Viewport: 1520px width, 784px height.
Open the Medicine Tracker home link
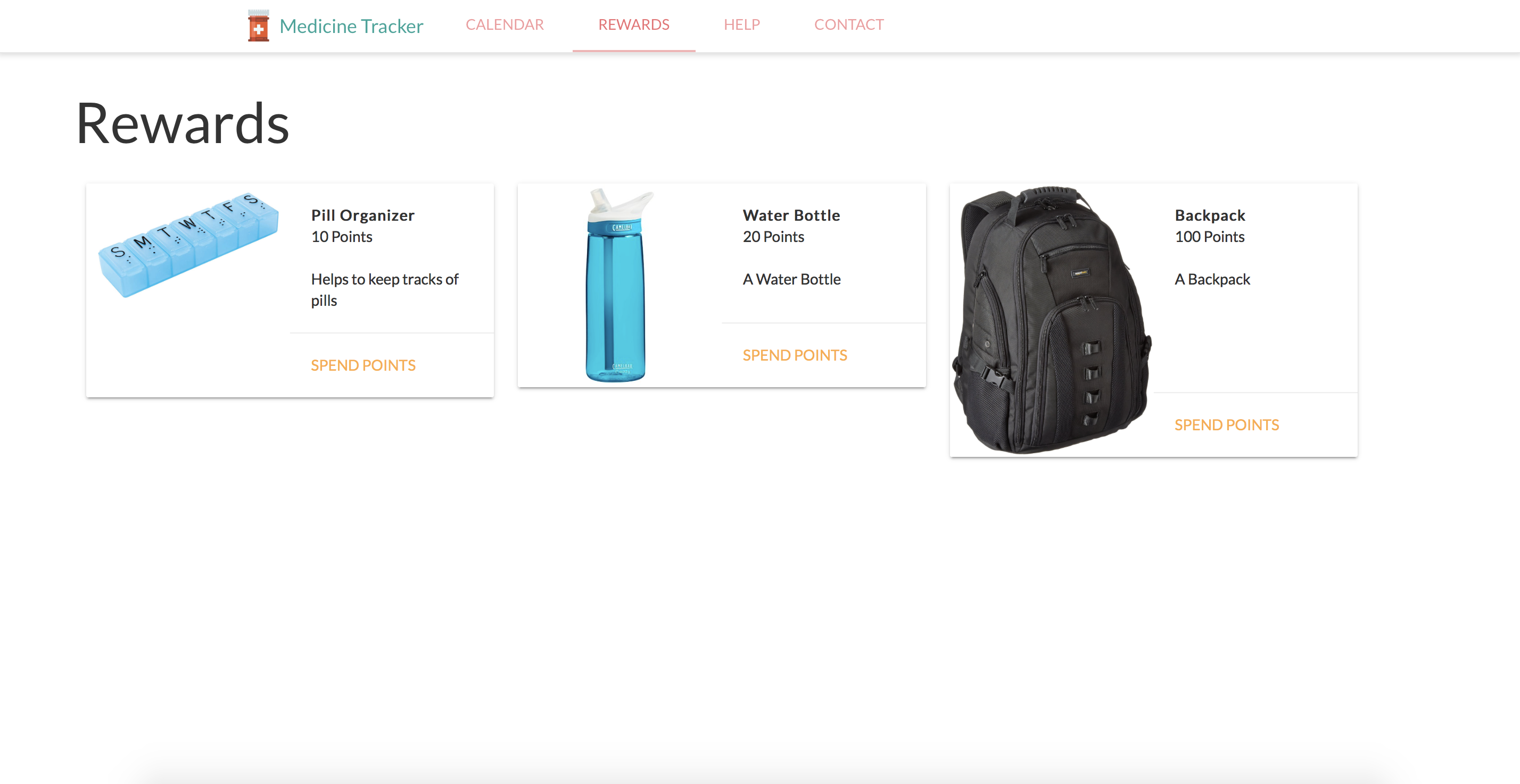pyautogui.click(x=351, y=26)
